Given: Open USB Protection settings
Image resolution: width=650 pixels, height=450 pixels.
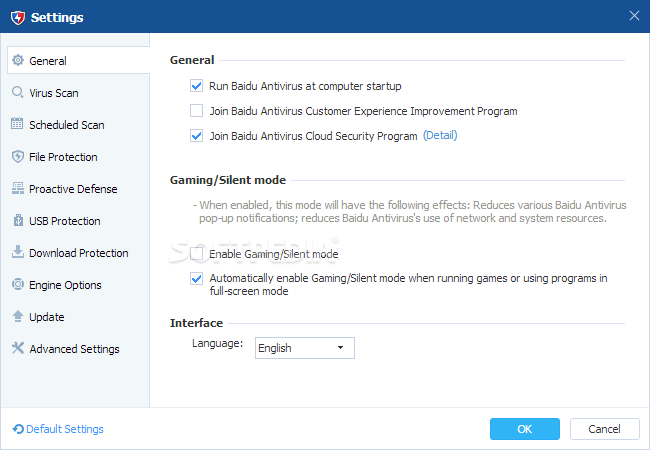Looking at the screenshot, I should coord(65,221).
